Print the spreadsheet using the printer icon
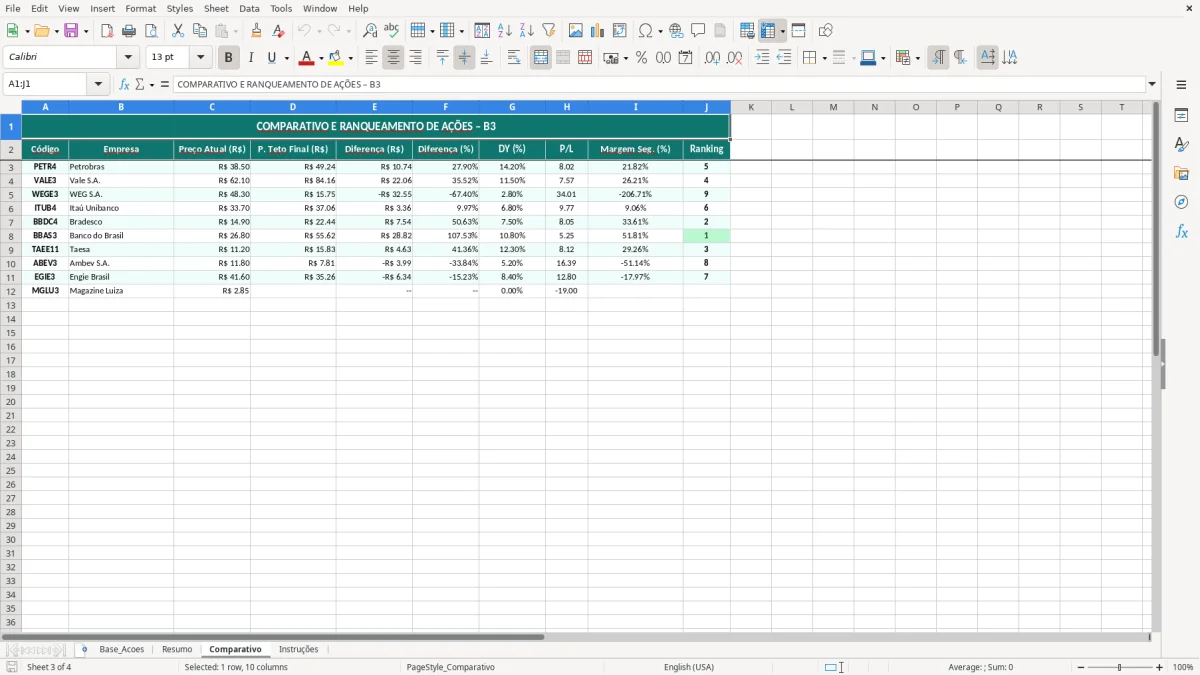The width and height of the screenshot is (1200, 675). 129,31
